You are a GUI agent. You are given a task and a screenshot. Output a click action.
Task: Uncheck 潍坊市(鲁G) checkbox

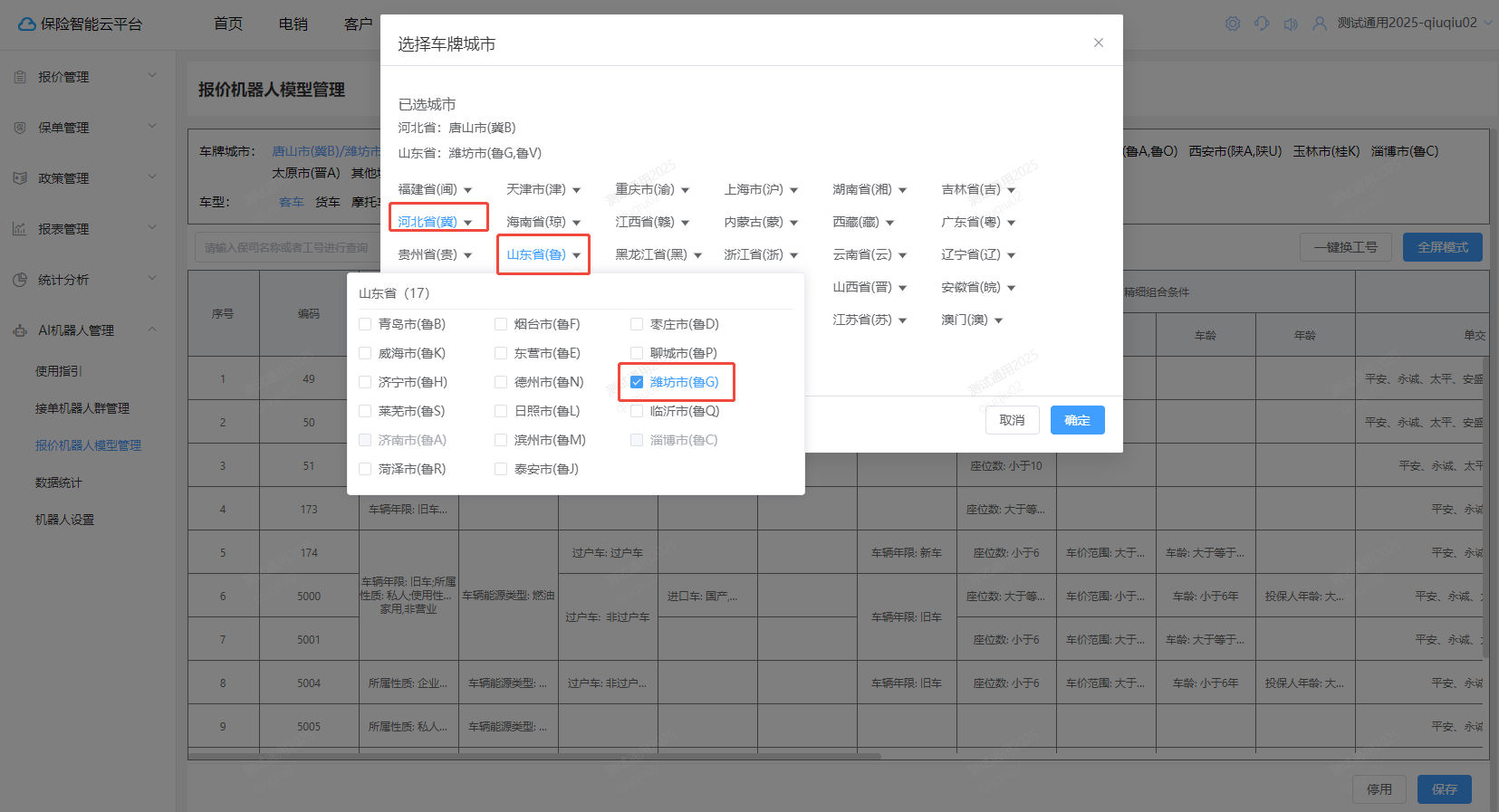637,382
